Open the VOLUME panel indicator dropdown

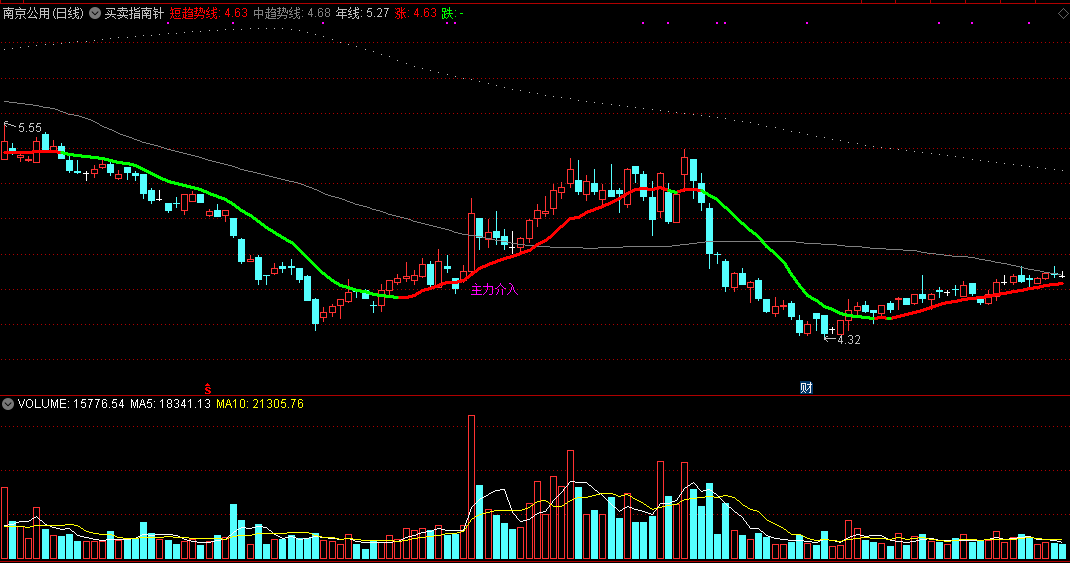coord(8,404)
